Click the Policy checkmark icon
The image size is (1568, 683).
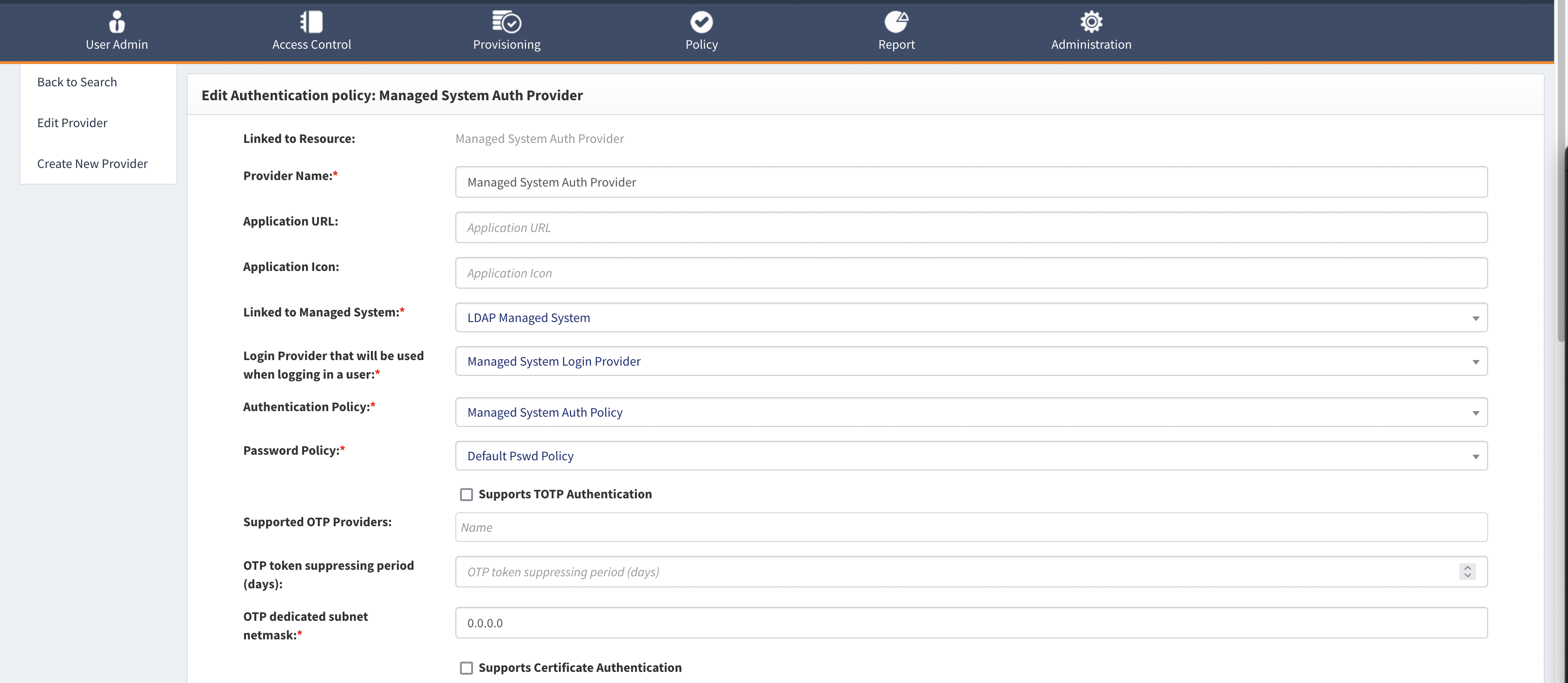(701, 22)
